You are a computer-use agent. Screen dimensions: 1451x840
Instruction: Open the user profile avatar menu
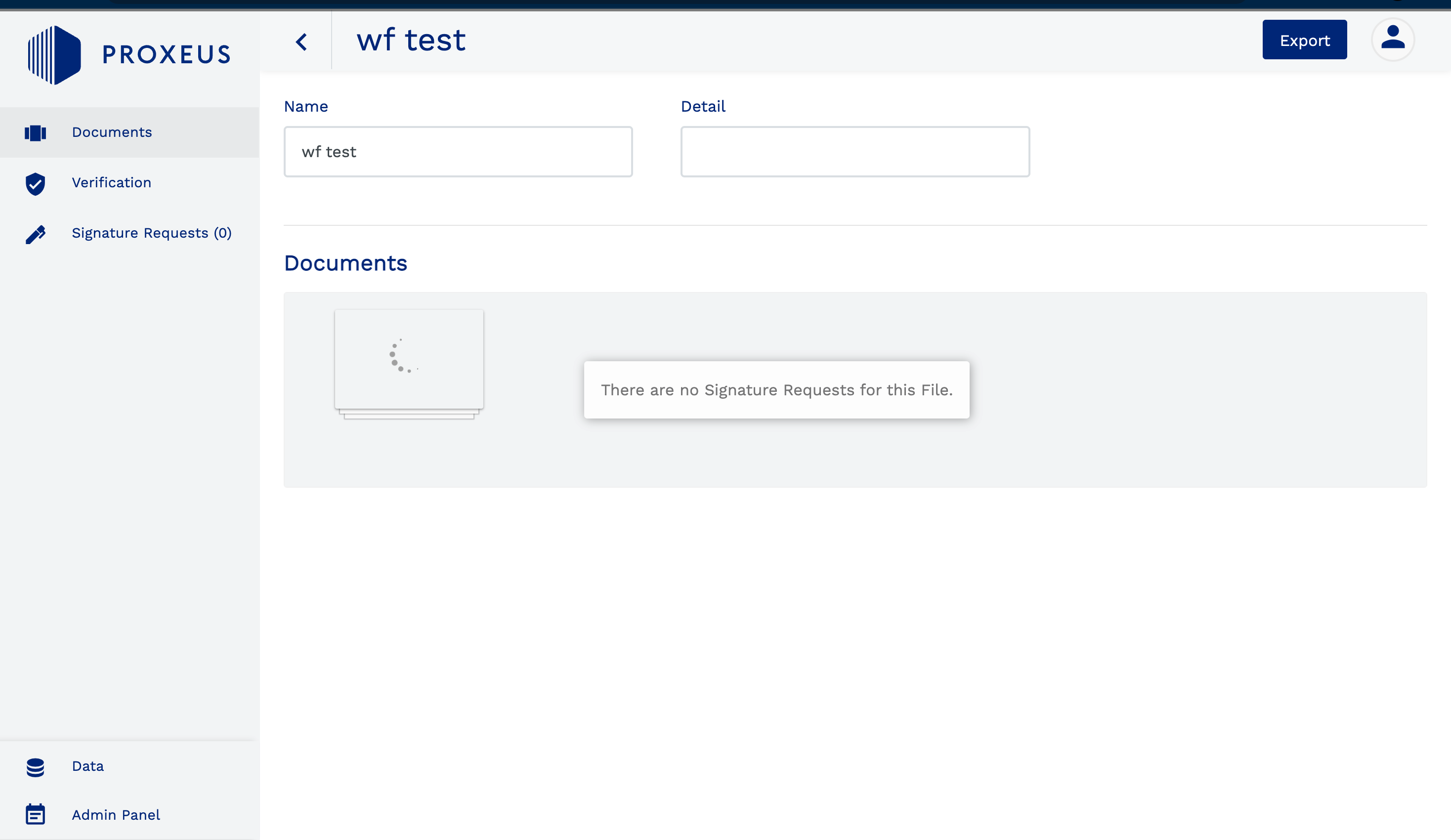1392,40
